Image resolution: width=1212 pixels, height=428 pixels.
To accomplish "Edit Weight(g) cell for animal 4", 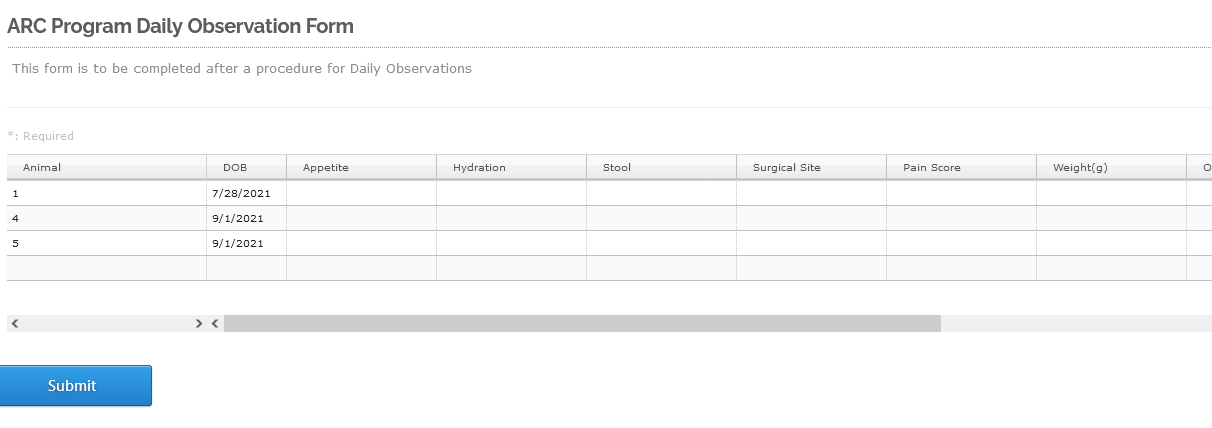I will point(1112,218).
